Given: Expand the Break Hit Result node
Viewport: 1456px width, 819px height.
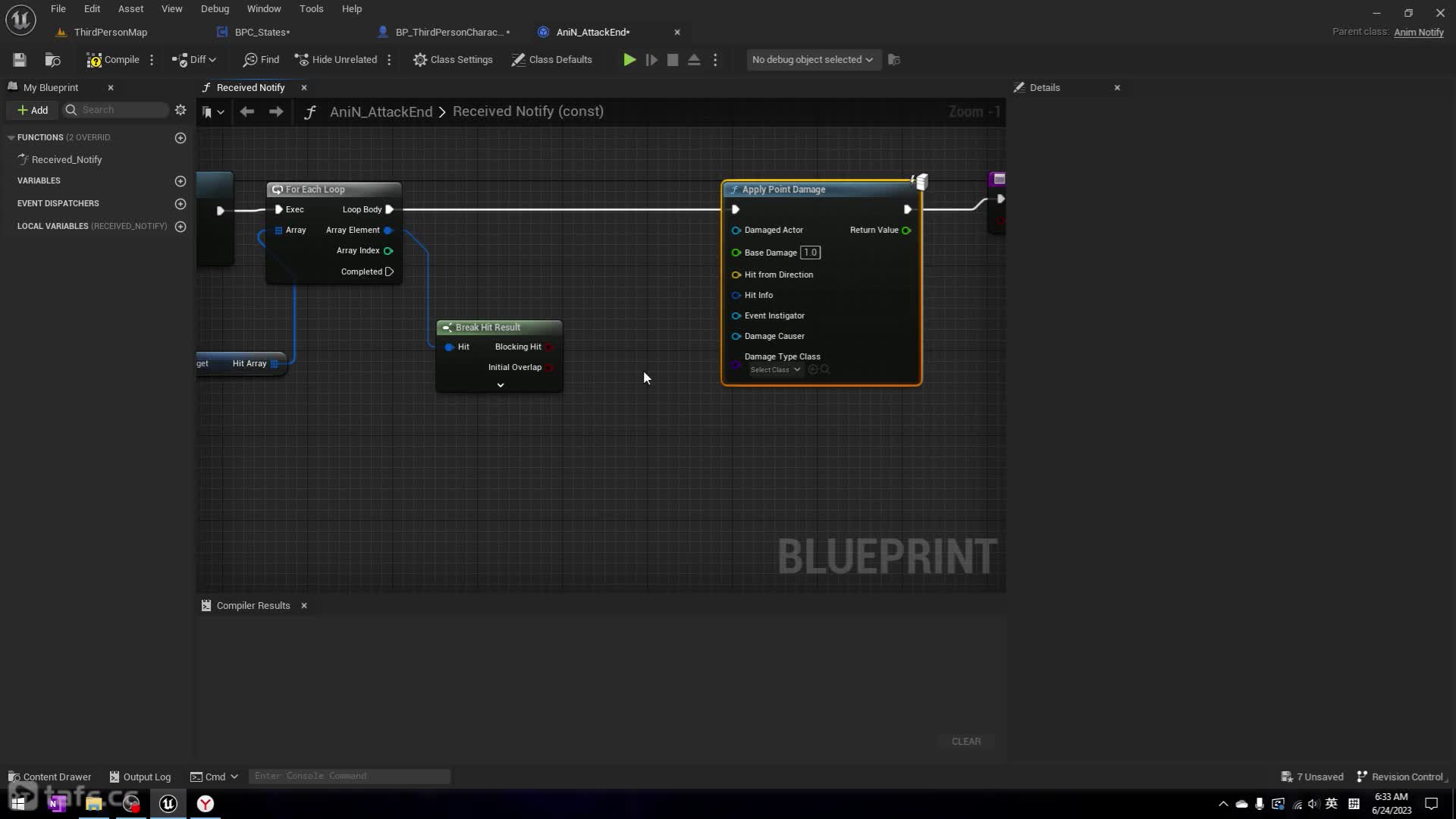Looking at the screenshot, I should (500, 385).
